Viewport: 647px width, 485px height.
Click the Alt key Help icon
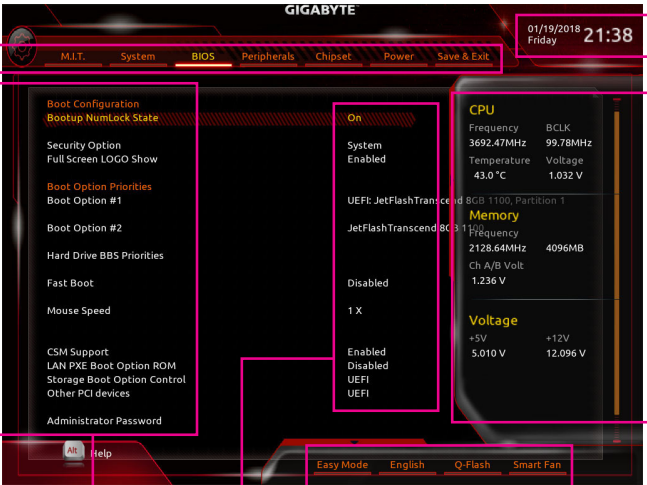[x=72, y=451]
